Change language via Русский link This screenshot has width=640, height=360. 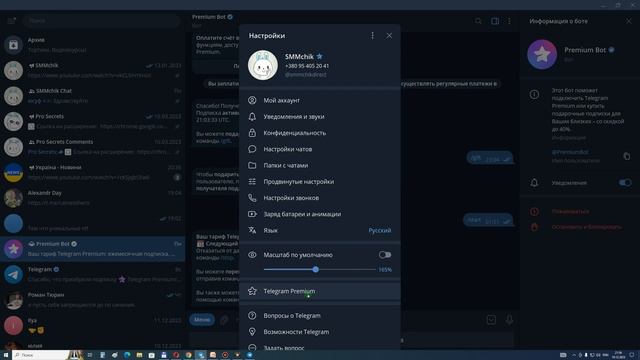380,230
